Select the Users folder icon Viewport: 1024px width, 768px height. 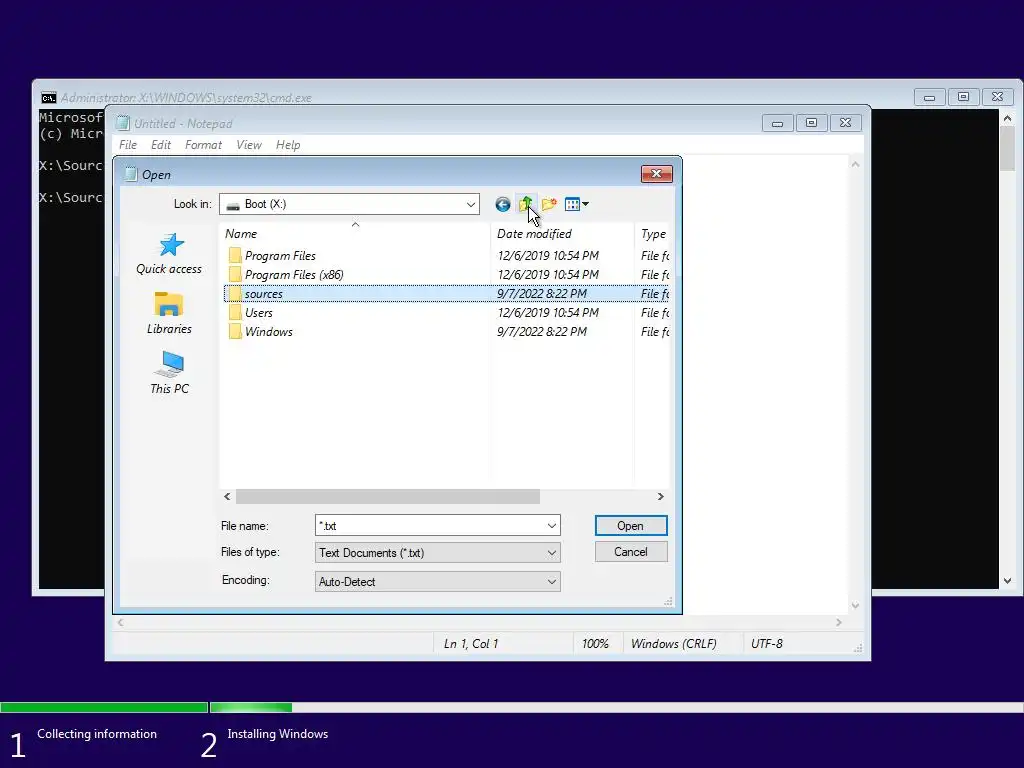(x=235, y=312)
